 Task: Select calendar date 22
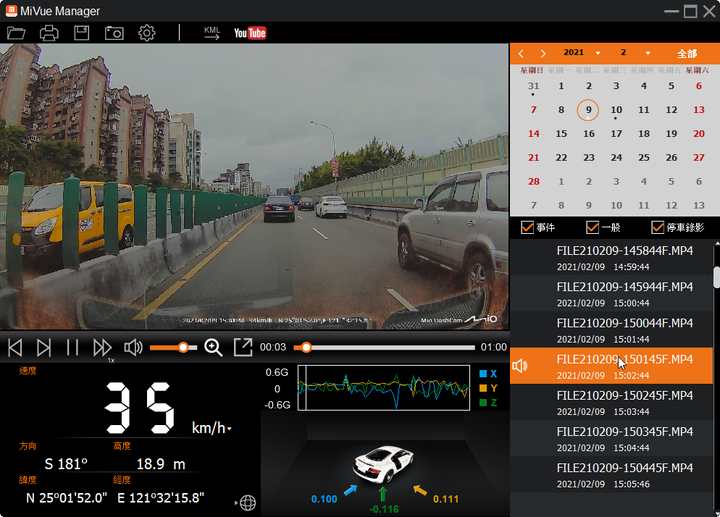pyautogui.click(x=561, y=157)
